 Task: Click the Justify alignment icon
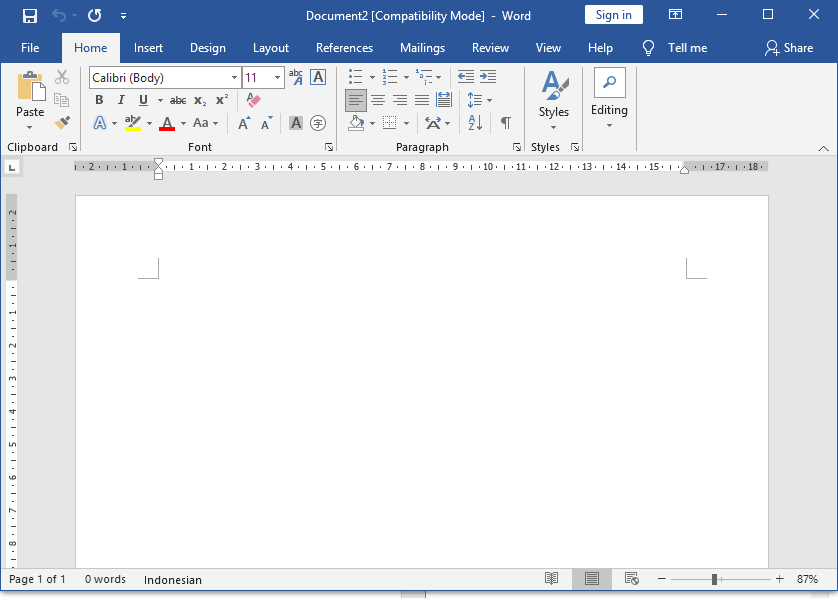tap(422, 100)
